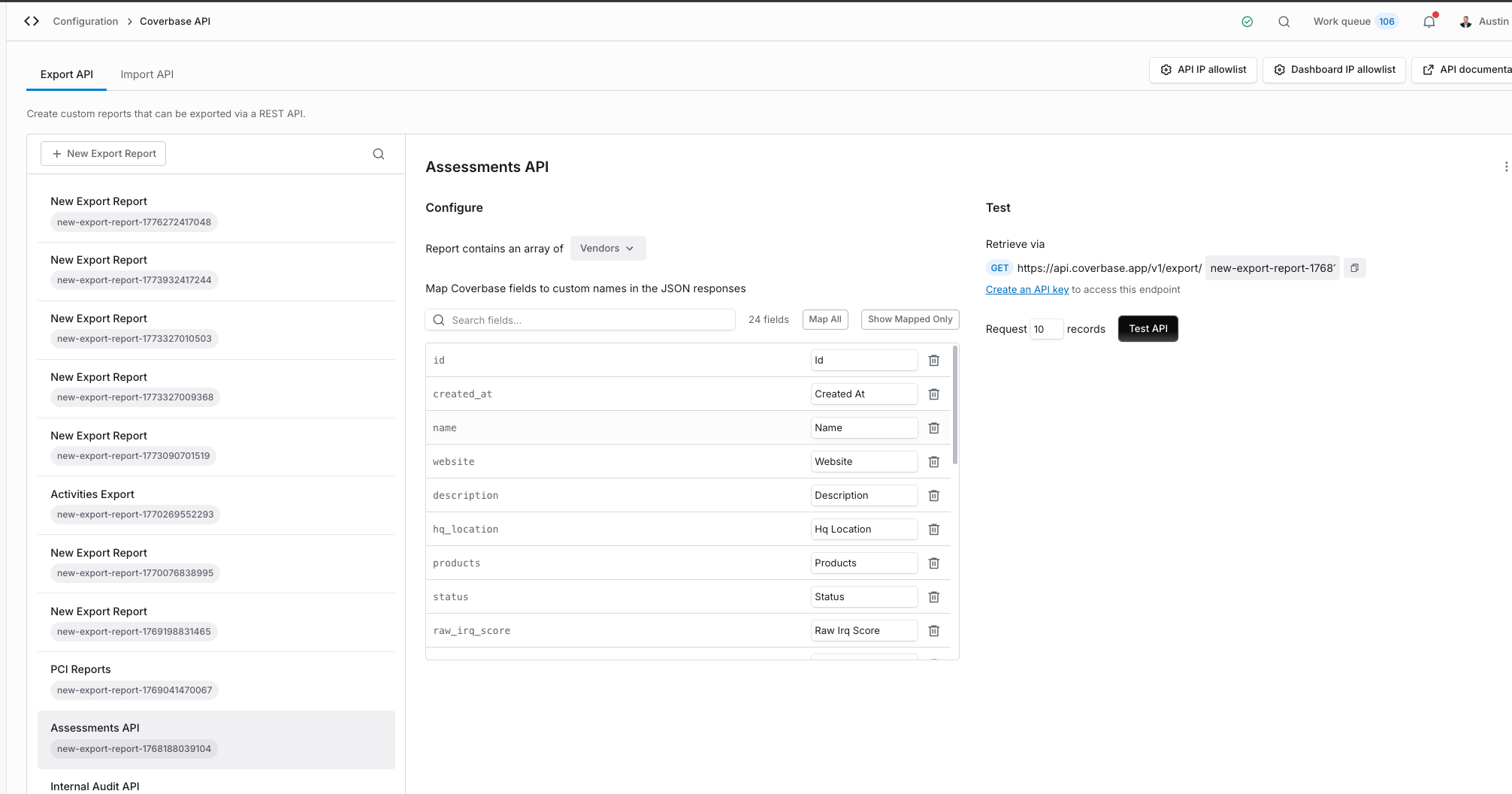Select report new-export-report-1769198831465

click(216, 623)
